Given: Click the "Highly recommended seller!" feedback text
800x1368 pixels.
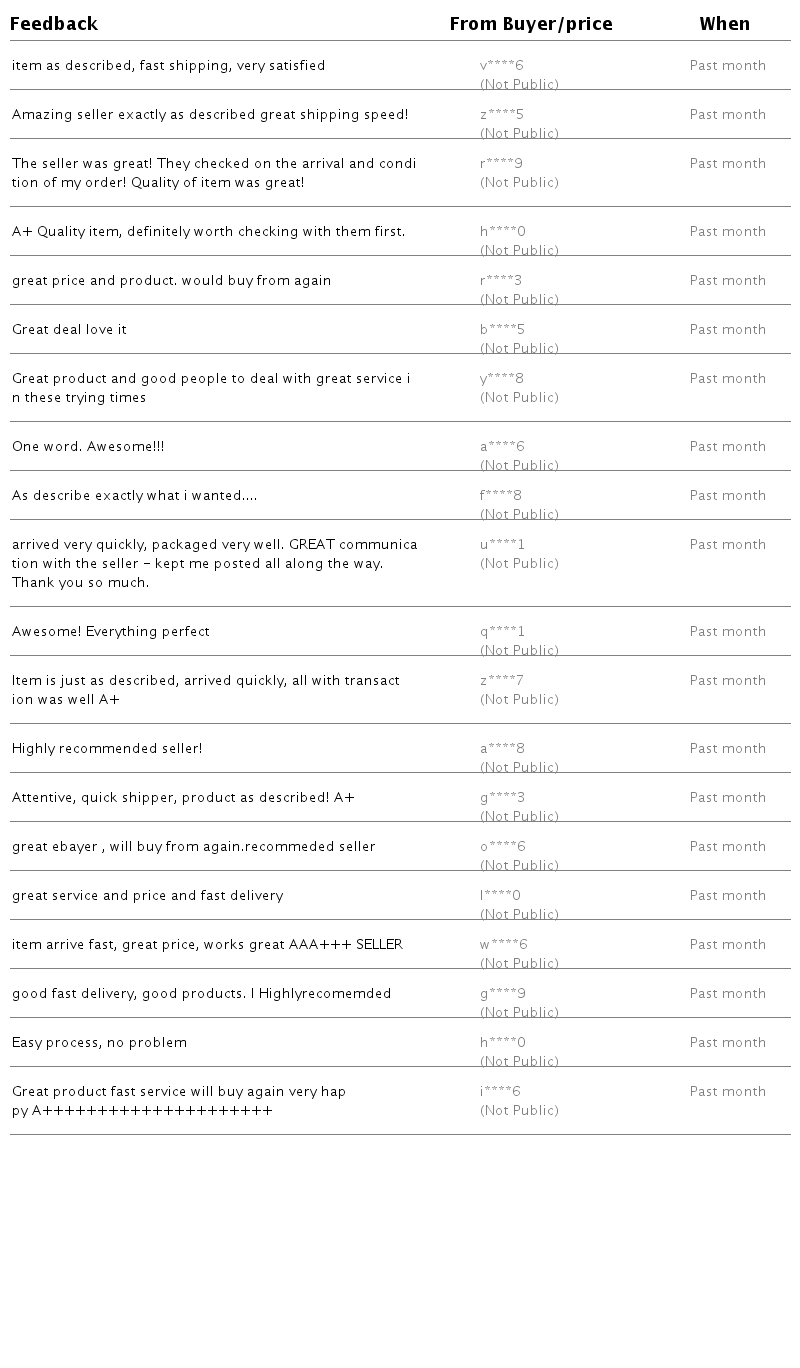Looking at the screenshot, I should tap(107, 749).
